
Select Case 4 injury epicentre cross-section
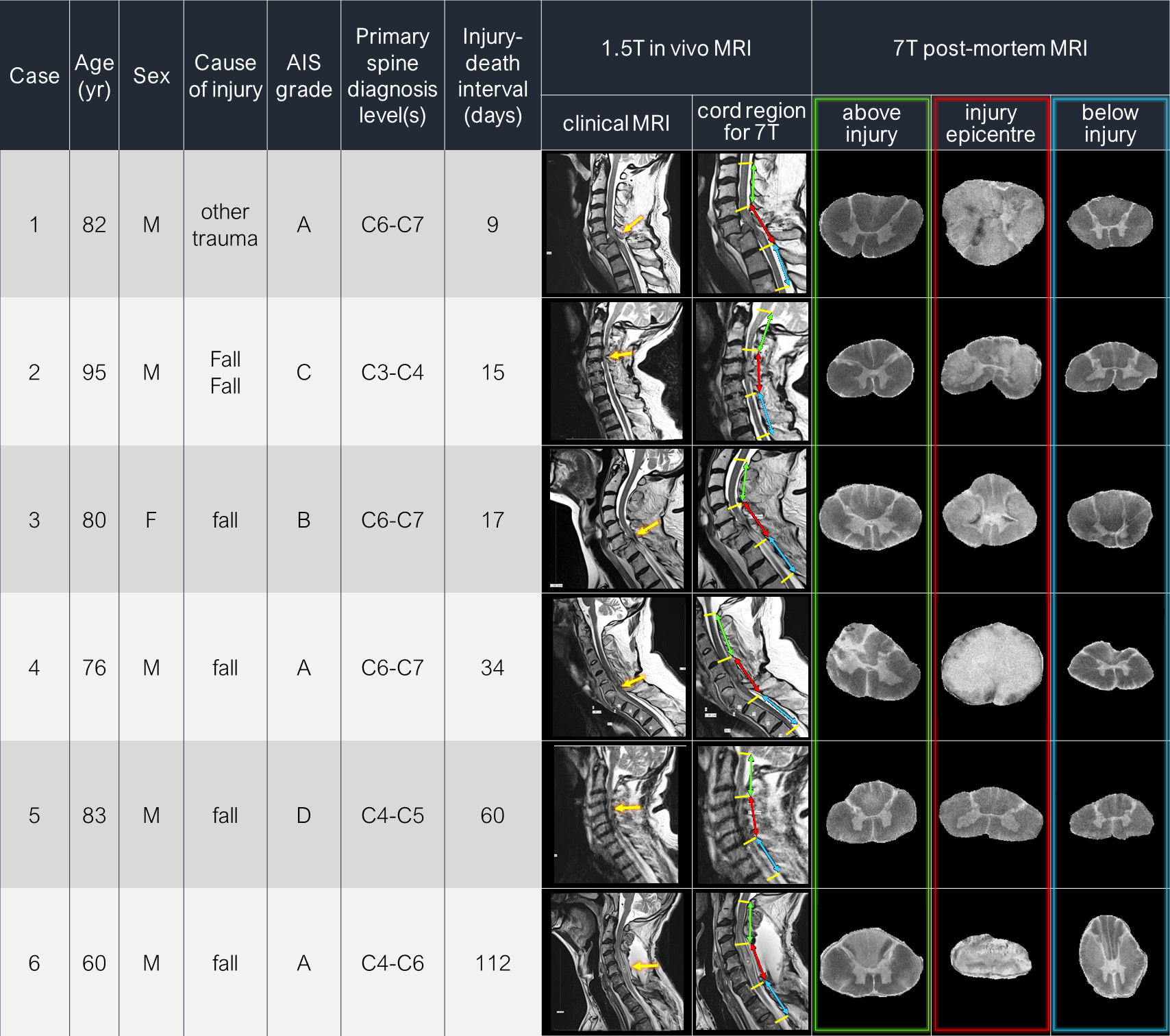991,664
